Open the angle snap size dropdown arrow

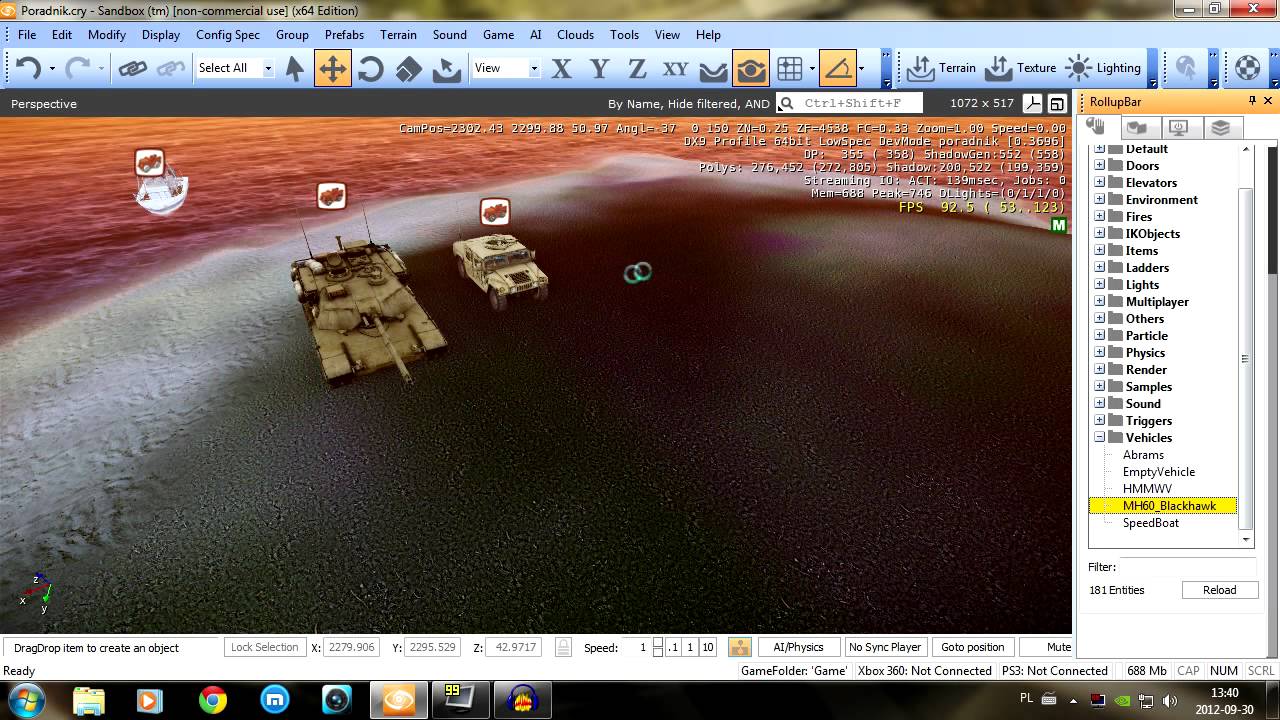tap(861, 69)
